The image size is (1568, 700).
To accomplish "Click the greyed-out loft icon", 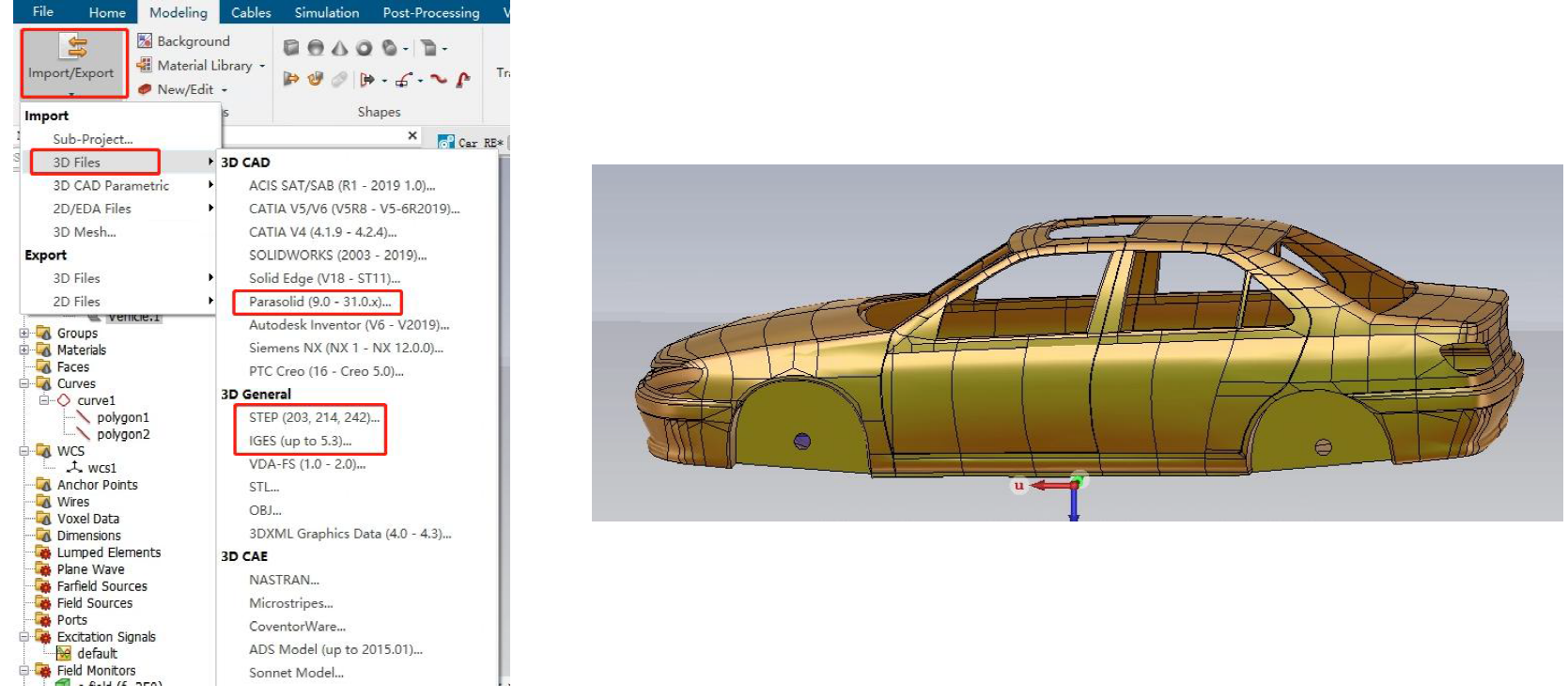I will pos(339,80).
